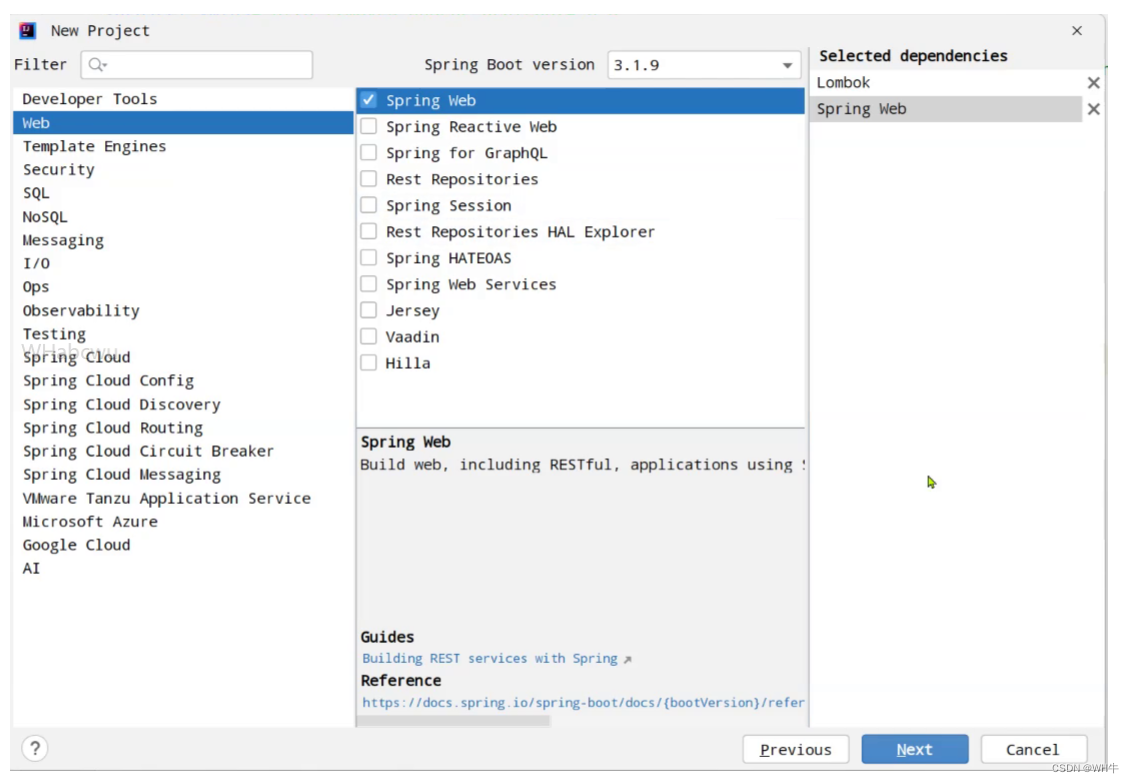
Task: Select Spring Web in Selected dependencies list
Action: (x=947, y=109)
